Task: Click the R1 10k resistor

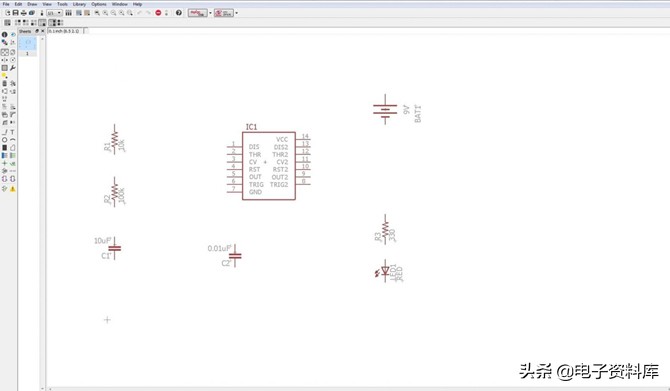Action: [x=115, y=140]
